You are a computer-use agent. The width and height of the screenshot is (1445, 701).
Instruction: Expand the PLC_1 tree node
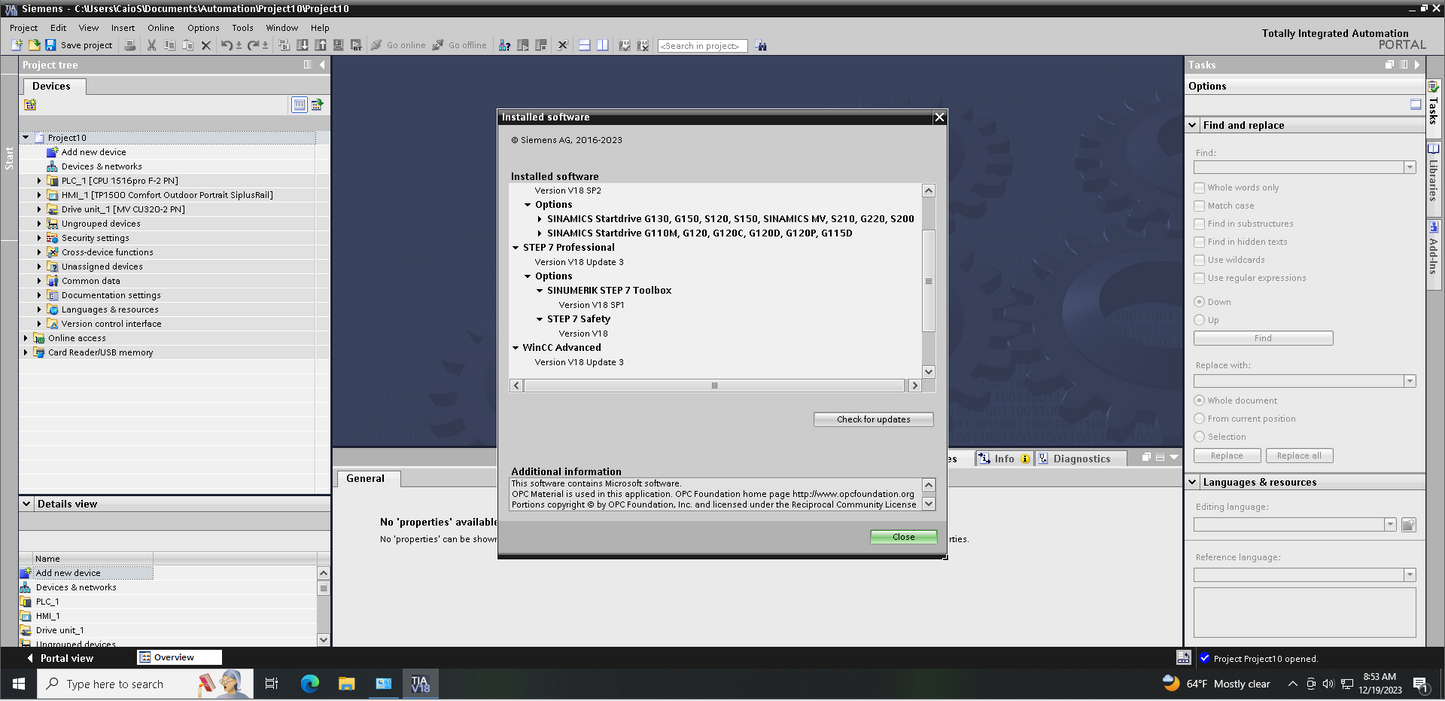tap(39, 181)
